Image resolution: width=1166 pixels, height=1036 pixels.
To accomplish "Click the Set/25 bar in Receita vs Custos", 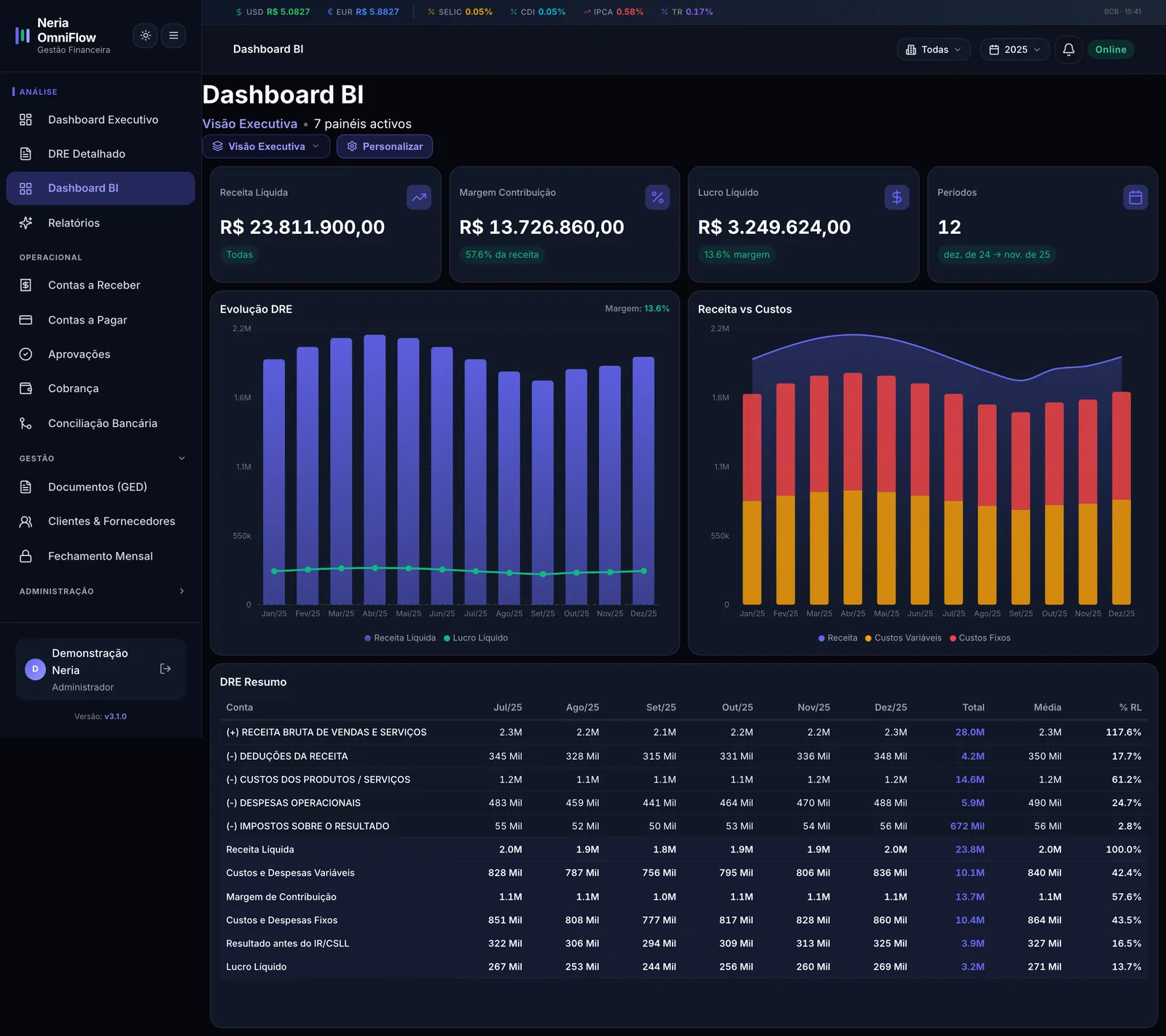I will point(1021,508).
